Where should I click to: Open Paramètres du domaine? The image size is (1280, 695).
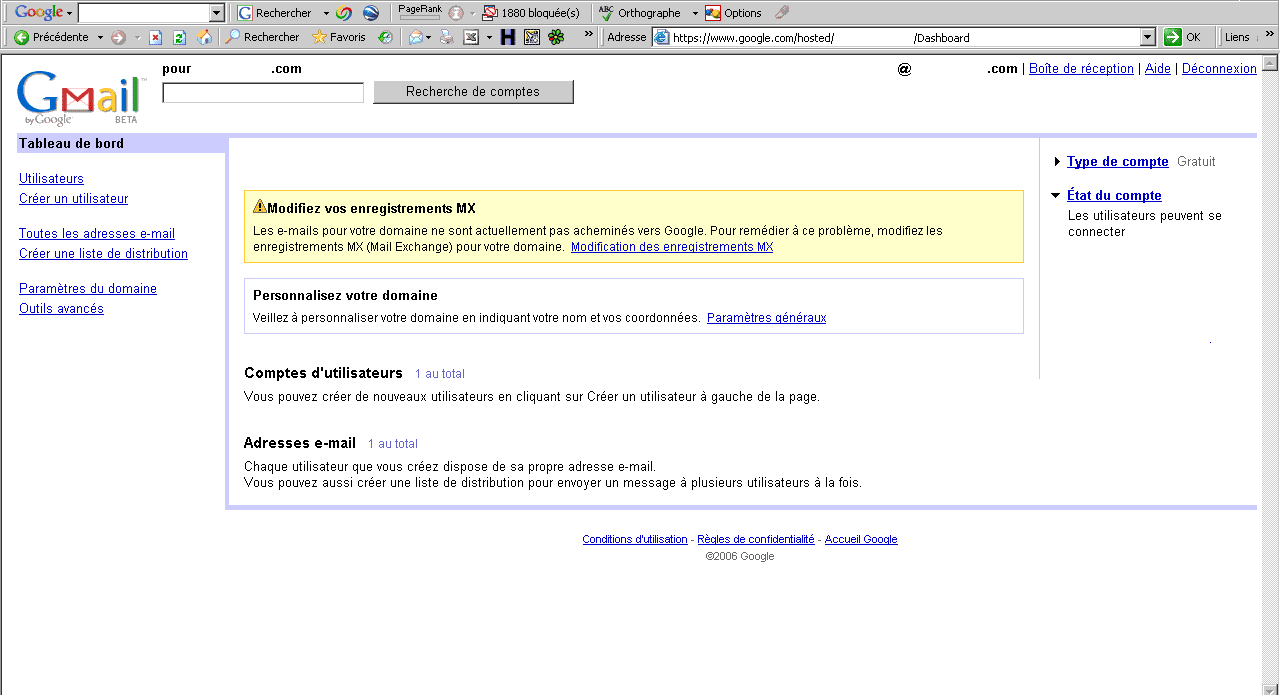88,289
